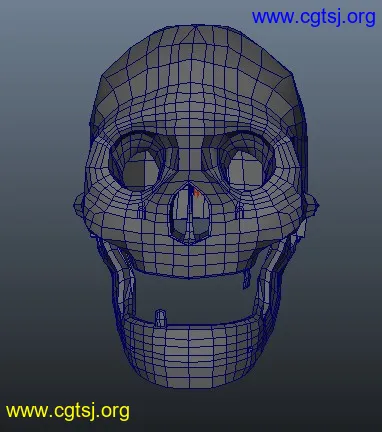
Task: Select the right cheekbone protrusion of skull
Action: click(312, 204)
